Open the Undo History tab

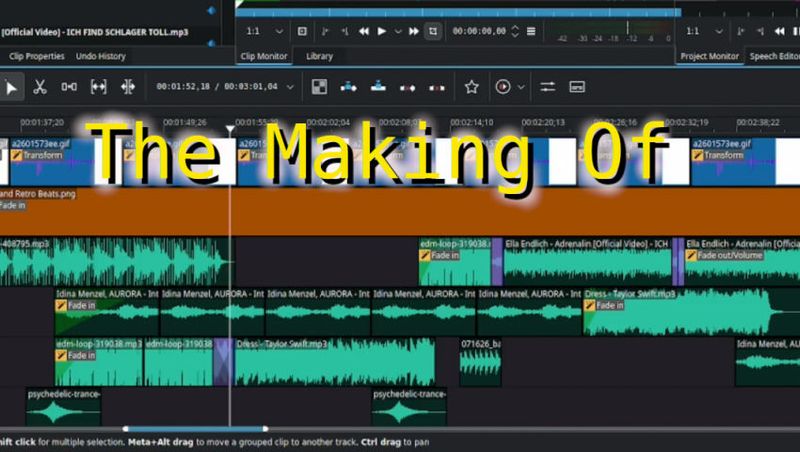100,56
